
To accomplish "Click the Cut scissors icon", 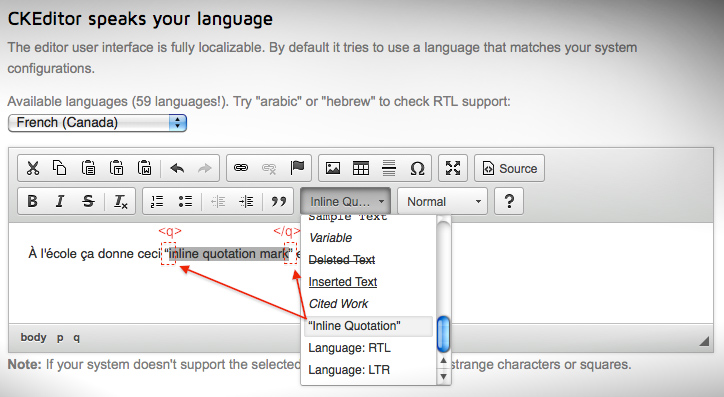I will pyautogui.click(x=33, y=168).
